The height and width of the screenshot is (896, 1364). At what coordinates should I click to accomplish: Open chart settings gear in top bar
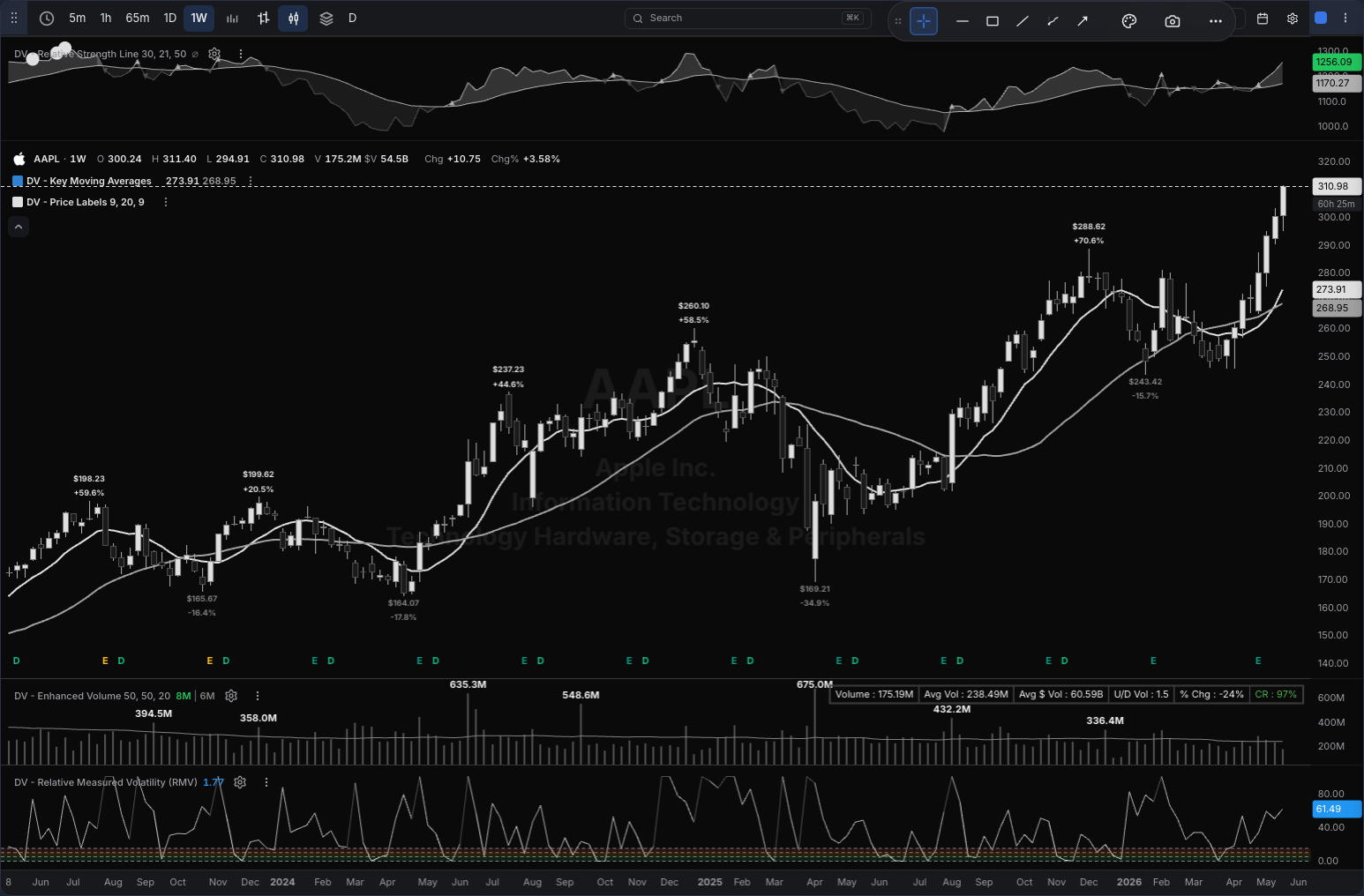tap(1293, 18)
